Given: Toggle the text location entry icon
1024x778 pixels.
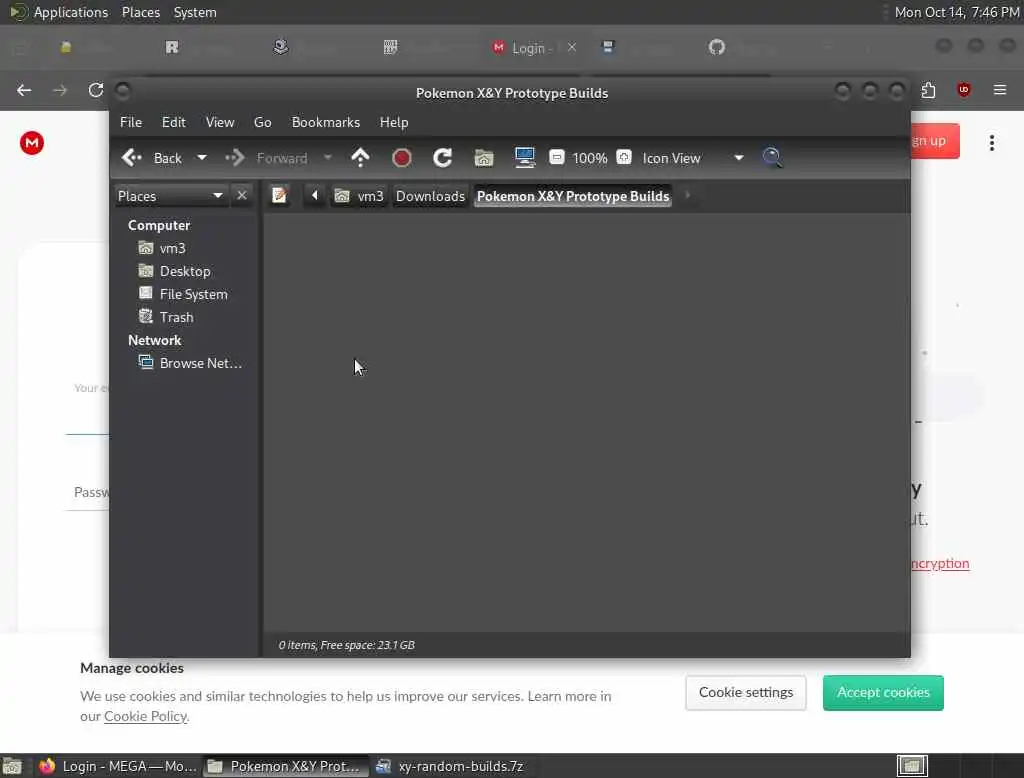Looking at the screenshot, I should [280, 195].
